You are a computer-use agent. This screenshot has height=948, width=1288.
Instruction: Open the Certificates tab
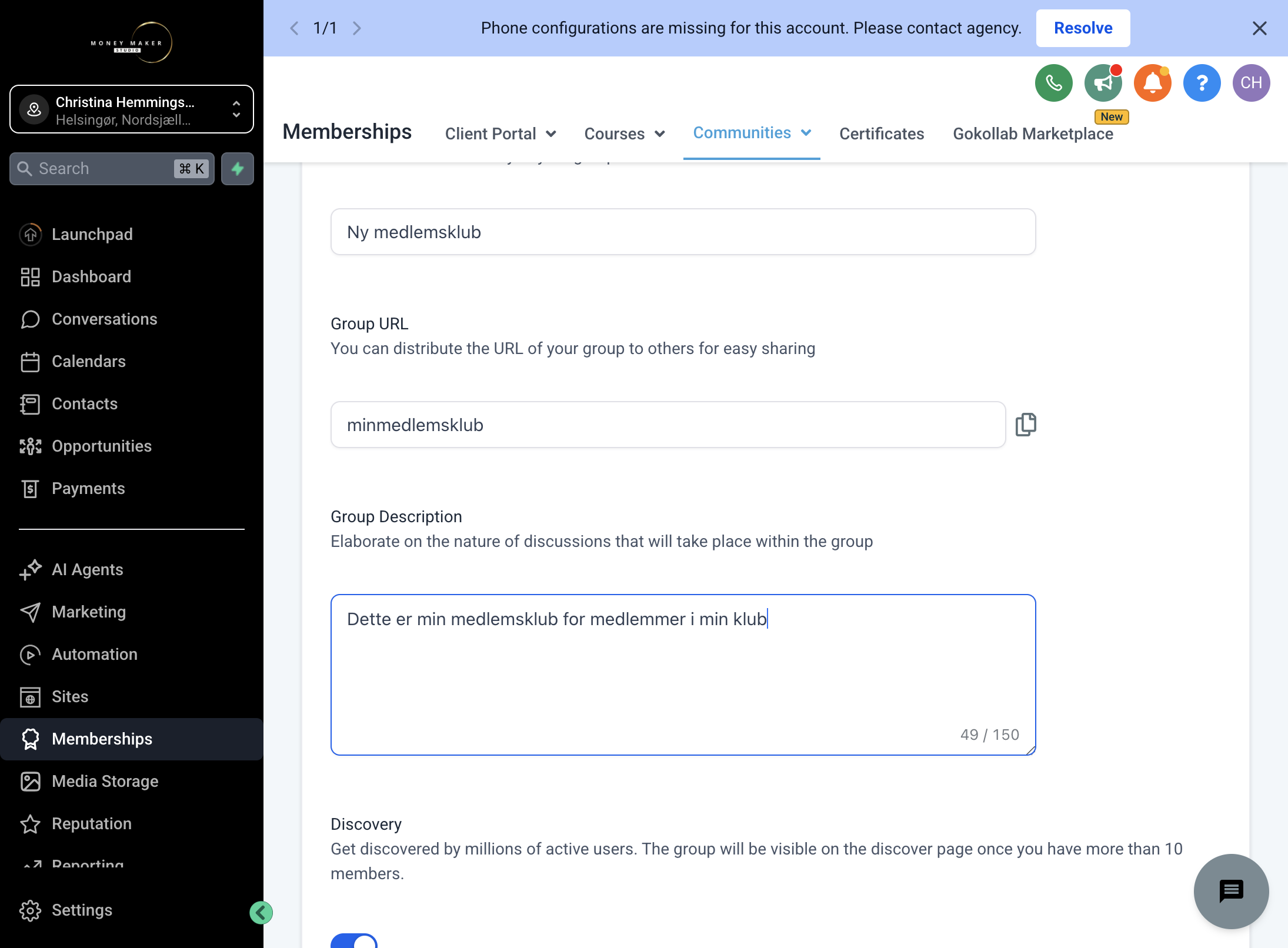[x=882, y=134]
